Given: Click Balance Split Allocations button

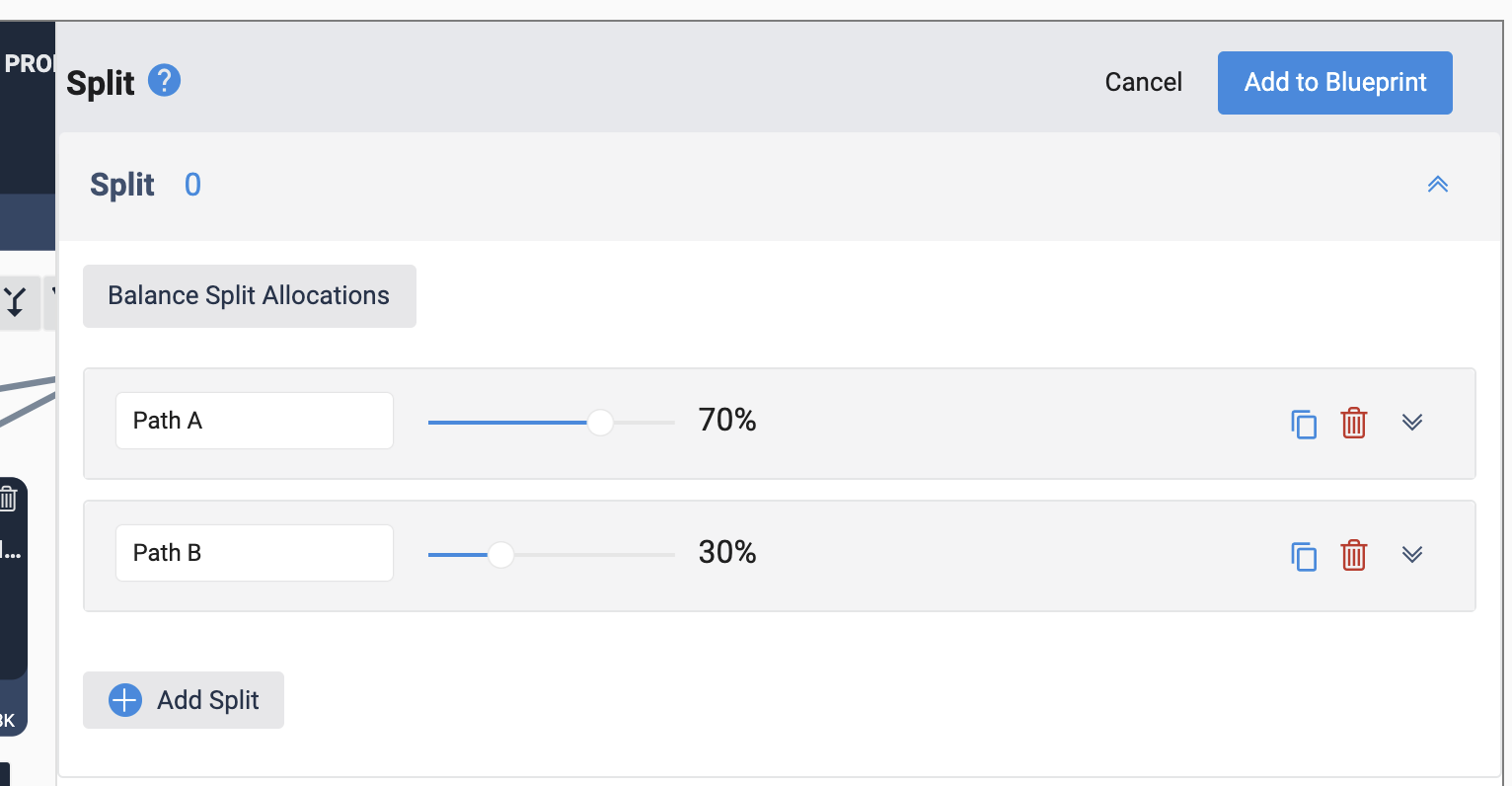Looking at the screenshot, I should (250, 296).
